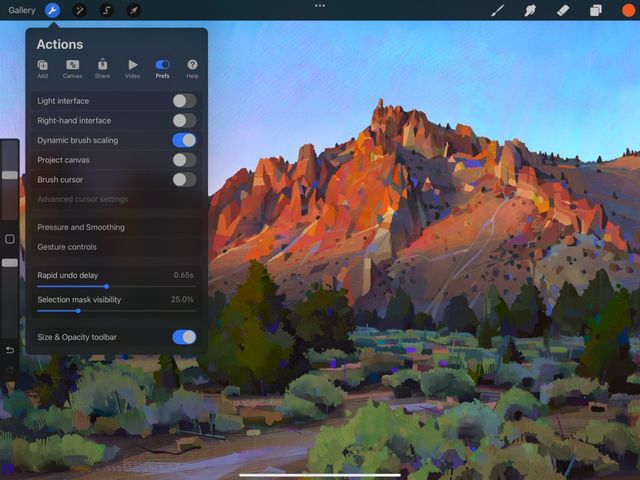The height and width of the screenshot is (480, 640).
Task: Select the Eraser tool
Action: point(563,10)
